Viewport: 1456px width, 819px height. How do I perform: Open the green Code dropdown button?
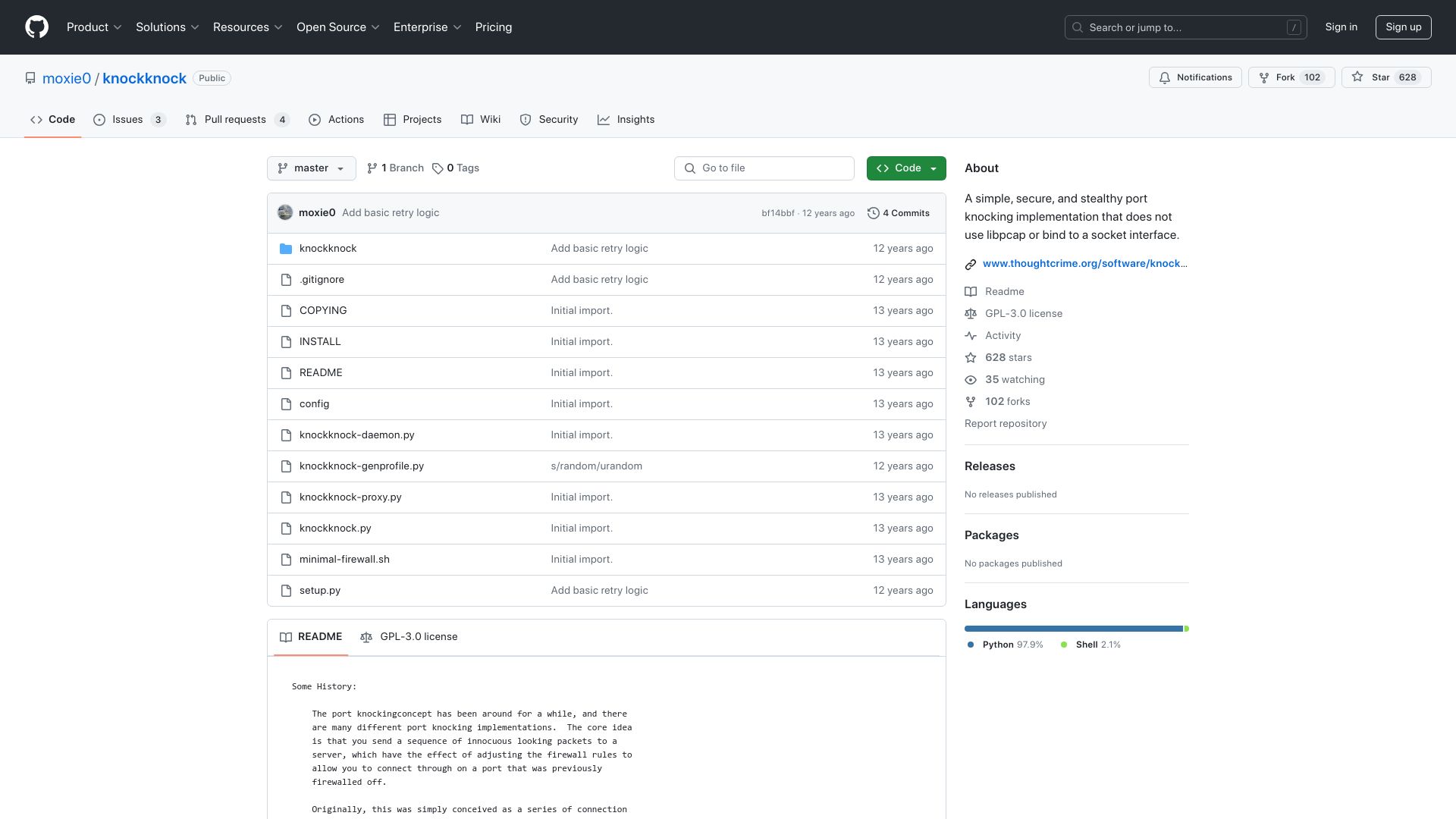906,168
